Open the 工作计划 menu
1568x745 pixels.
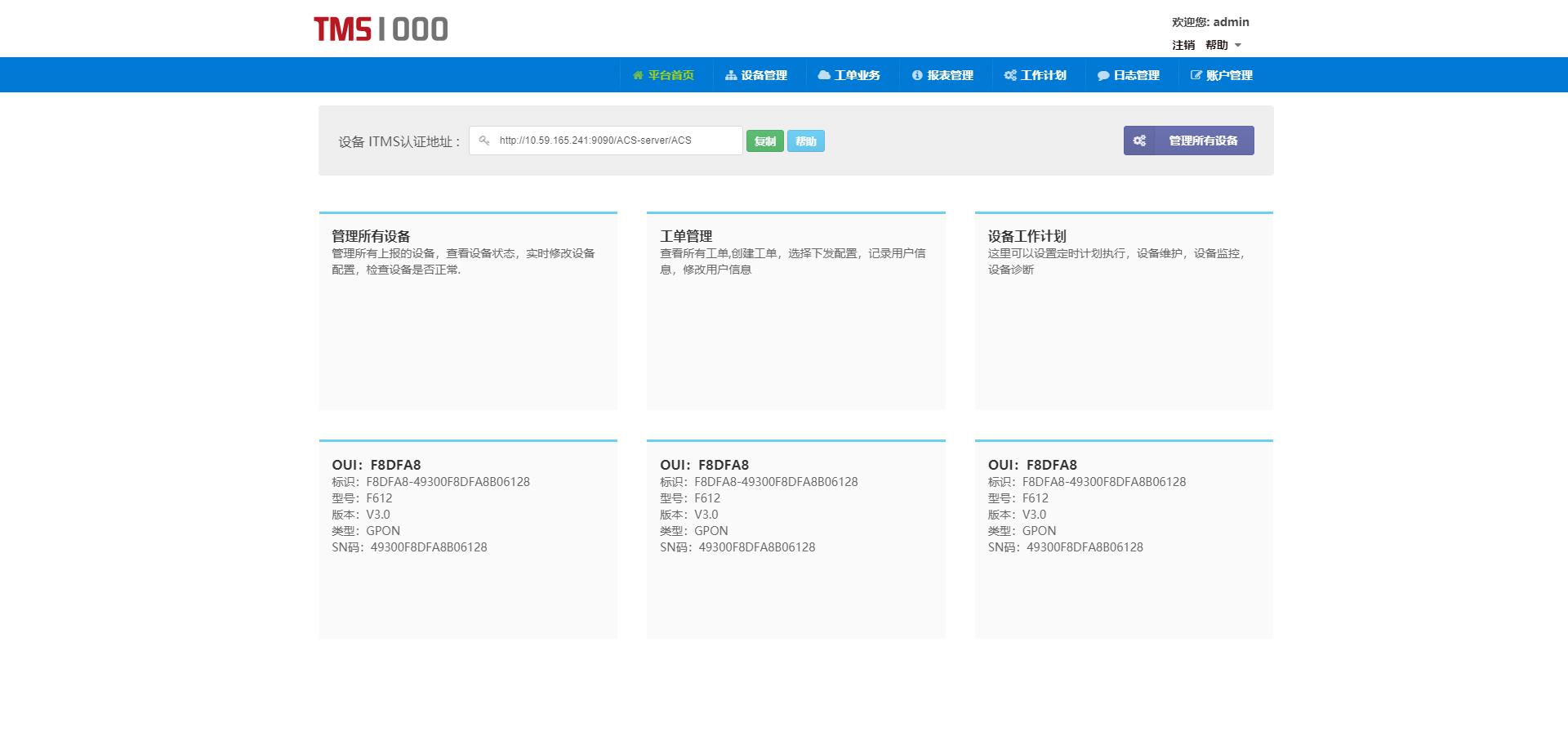tap(1035, 75)
